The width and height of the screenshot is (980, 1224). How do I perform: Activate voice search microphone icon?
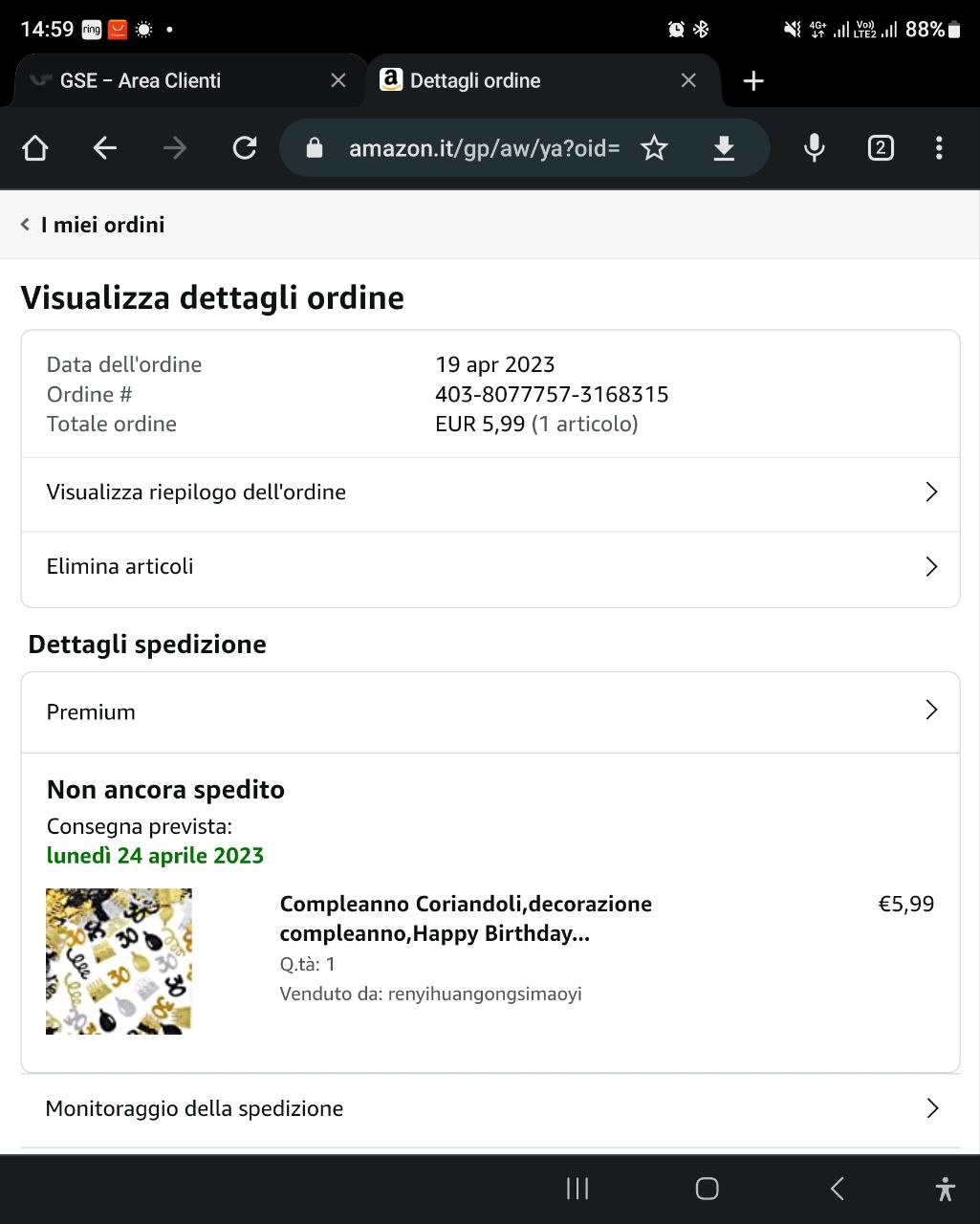[814, 147]
